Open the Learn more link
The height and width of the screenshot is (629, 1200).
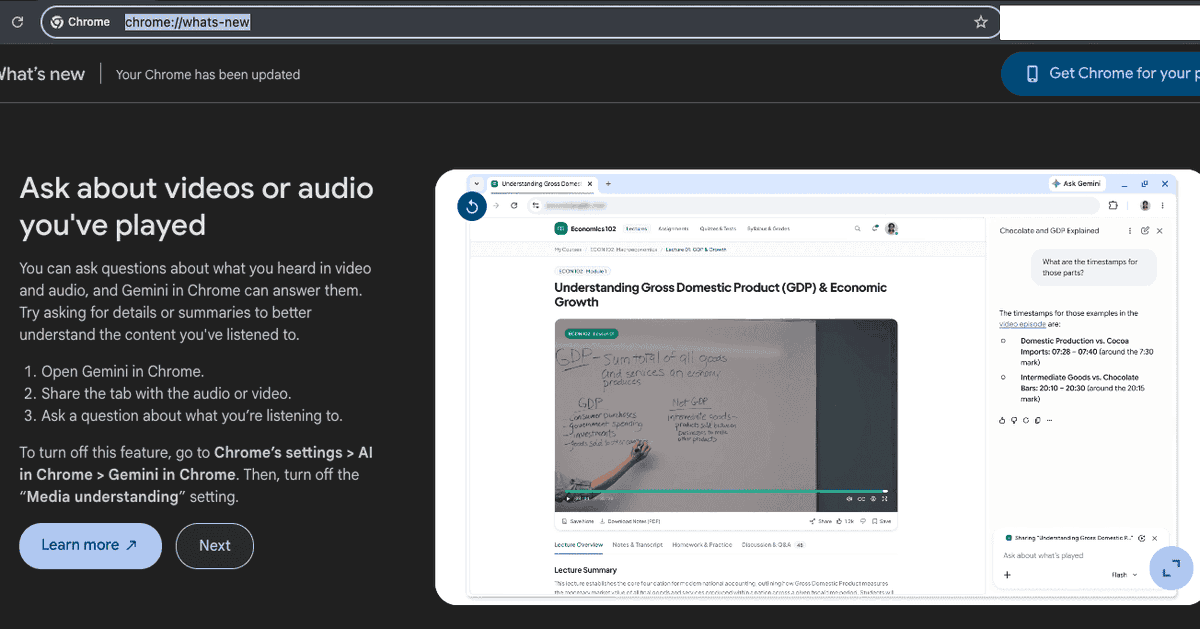pyautogui.click(x=90, y=546)
